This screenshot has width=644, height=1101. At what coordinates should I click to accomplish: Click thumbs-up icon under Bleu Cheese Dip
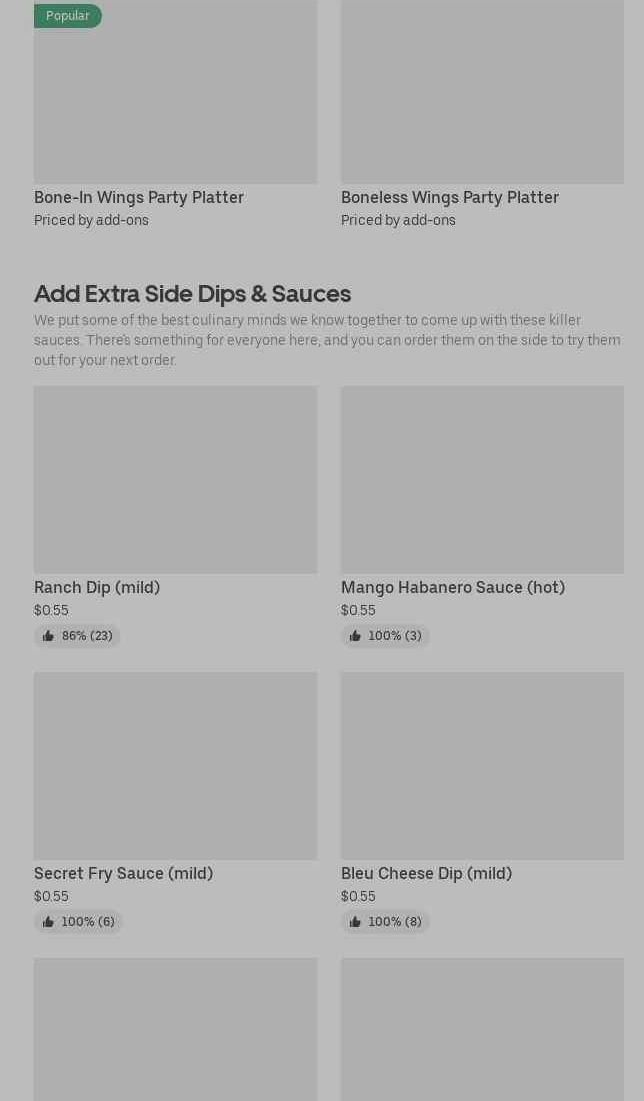click(355, 922)
